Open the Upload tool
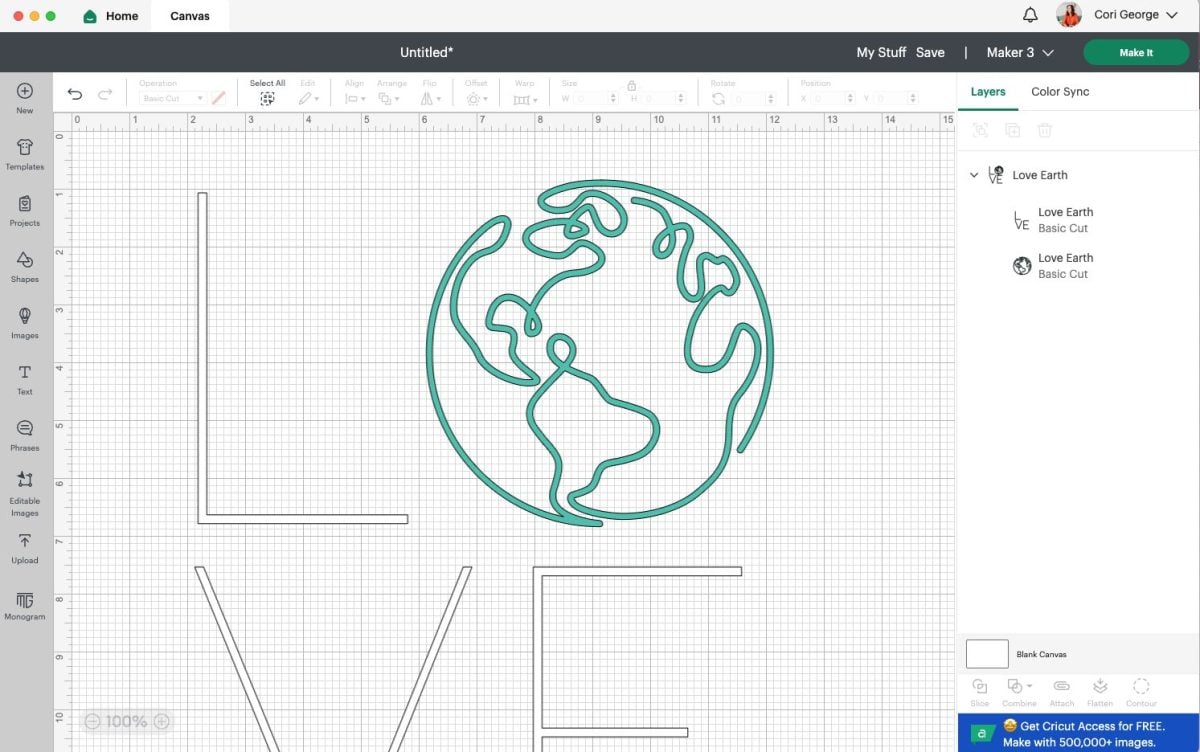The image size is (1200, 752). click(x=25, y=548)
